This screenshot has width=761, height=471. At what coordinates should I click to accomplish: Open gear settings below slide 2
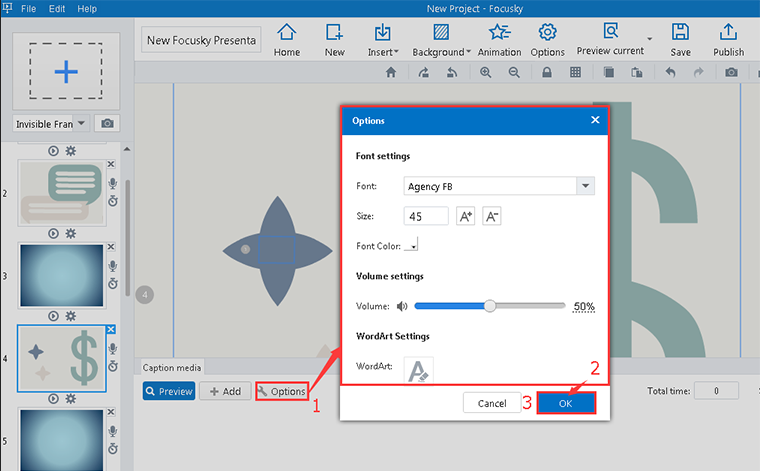[71, 234]
